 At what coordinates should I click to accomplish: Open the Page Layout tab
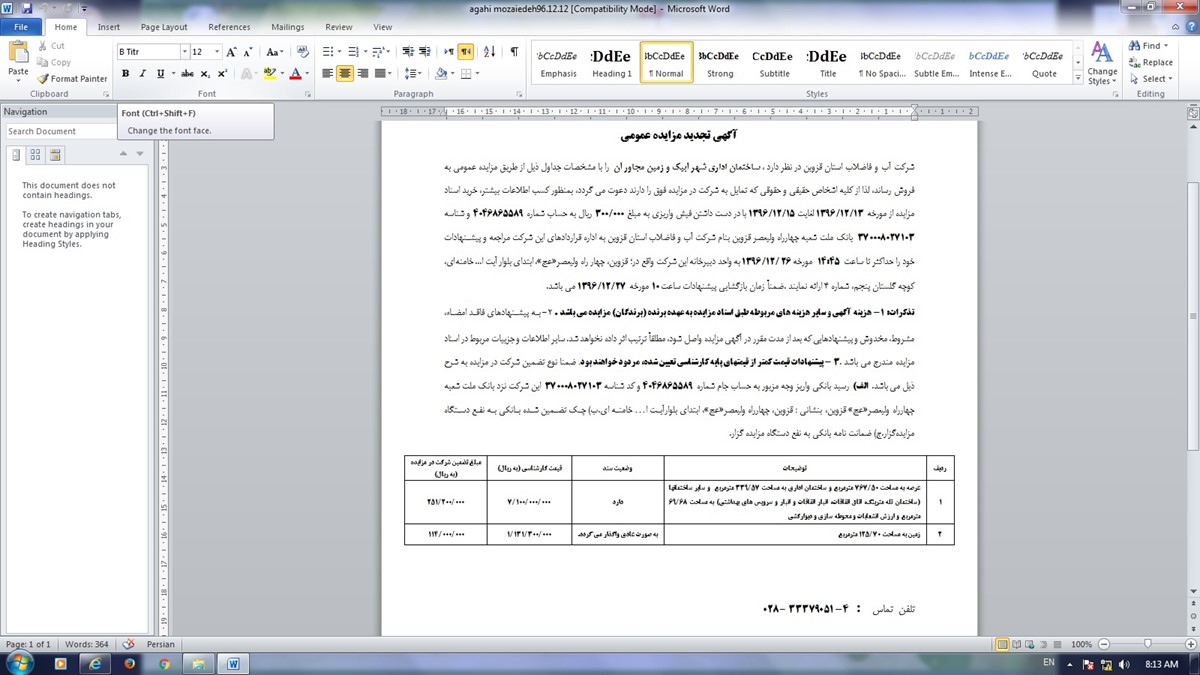[x=164, y=27]
